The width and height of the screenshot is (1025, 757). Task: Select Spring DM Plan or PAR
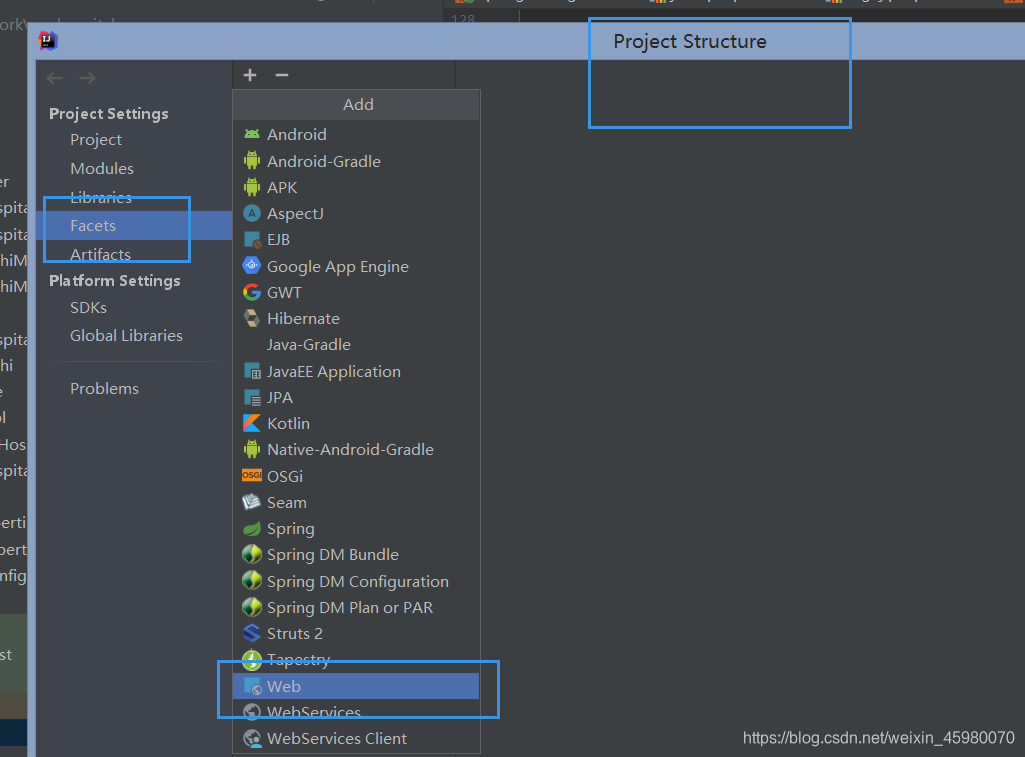(356, 607)
